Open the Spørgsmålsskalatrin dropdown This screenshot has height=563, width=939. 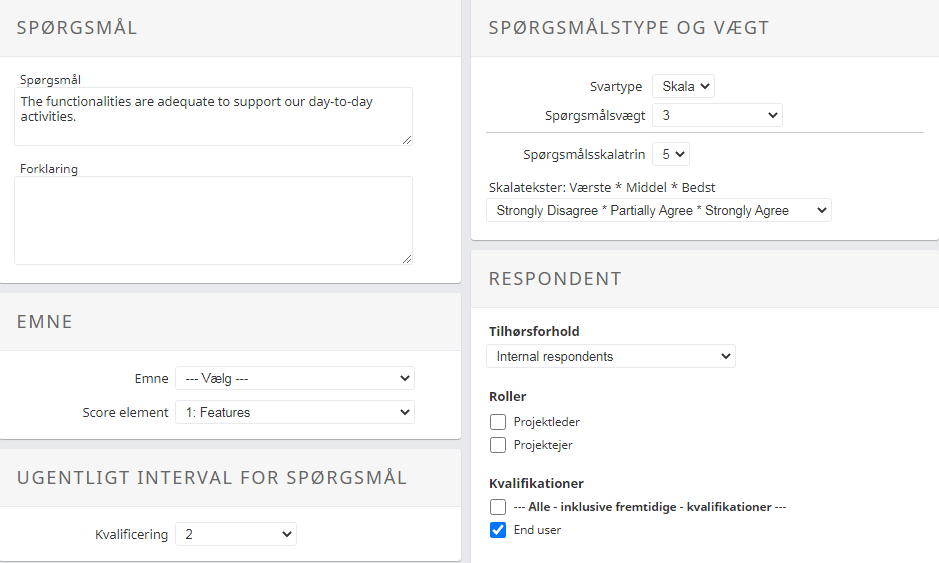point(671,154)
